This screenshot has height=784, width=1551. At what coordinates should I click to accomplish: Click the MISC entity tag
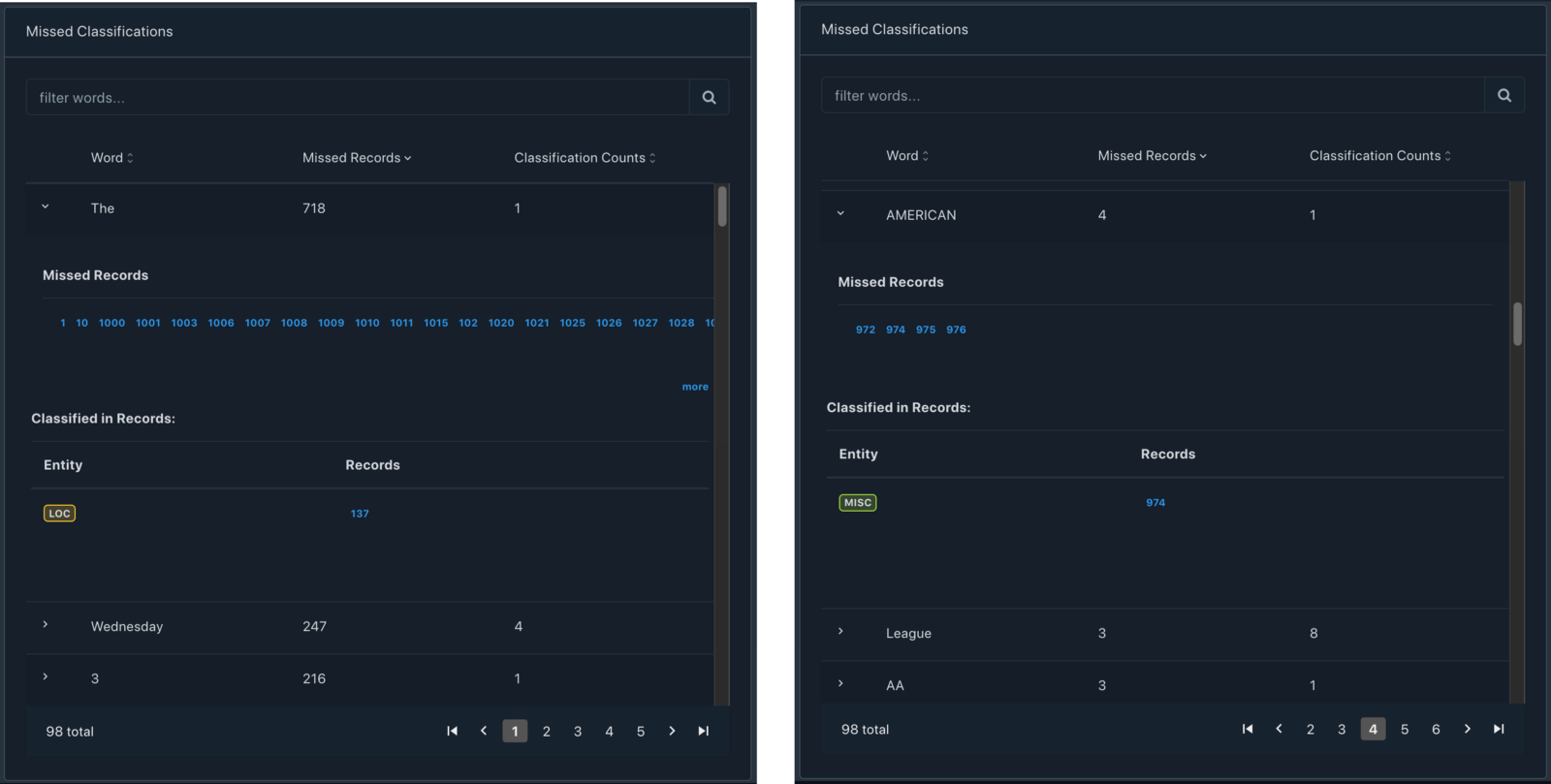coord(858,502)
